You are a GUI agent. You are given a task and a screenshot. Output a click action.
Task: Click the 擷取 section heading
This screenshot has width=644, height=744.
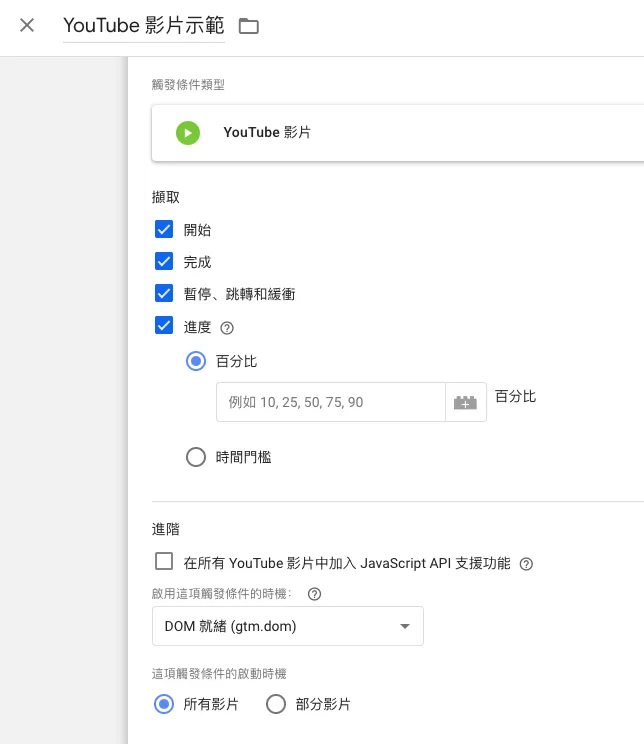tap(166, 197)
